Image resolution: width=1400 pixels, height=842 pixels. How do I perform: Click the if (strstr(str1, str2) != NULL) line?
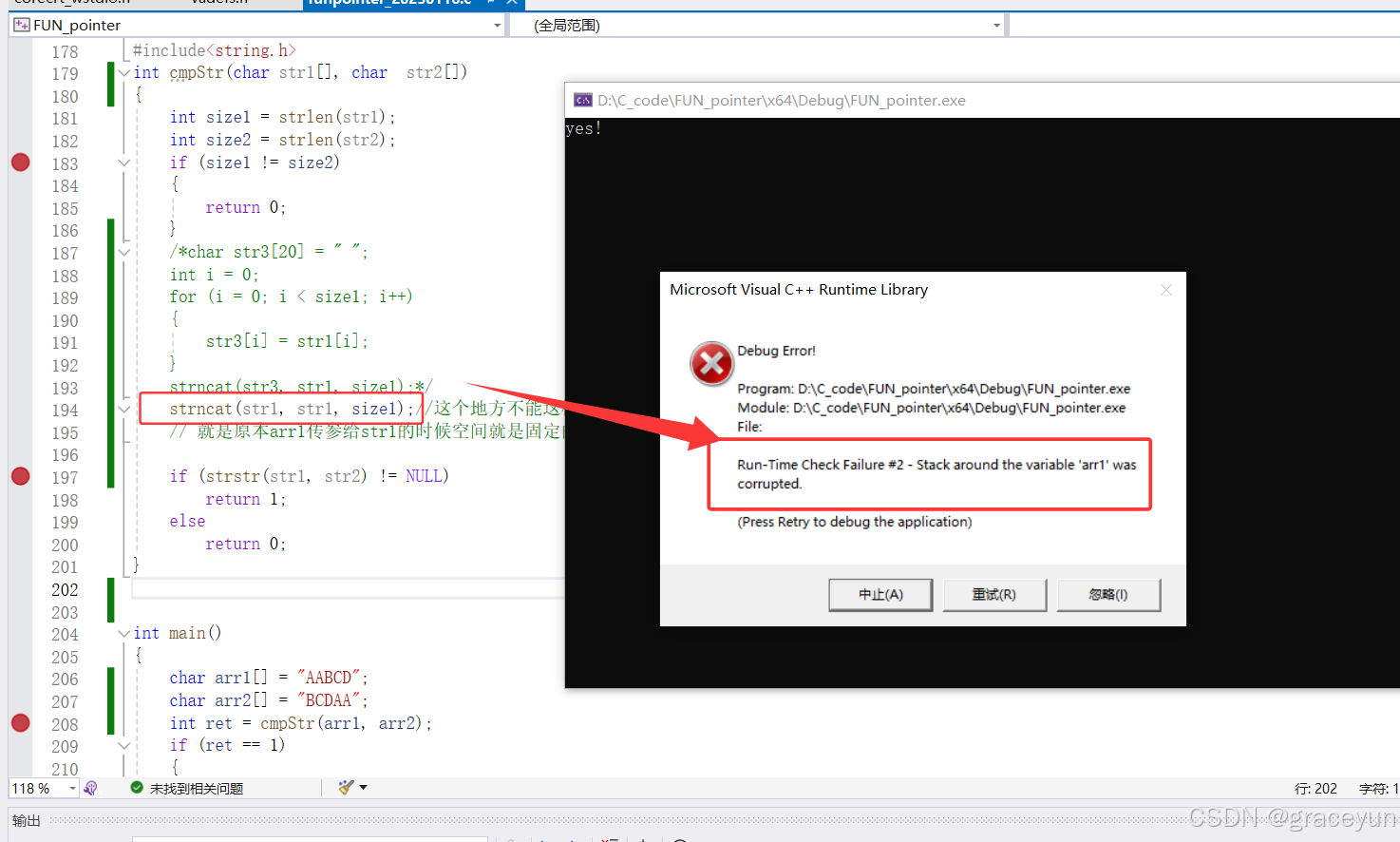[x=309, y=476]
